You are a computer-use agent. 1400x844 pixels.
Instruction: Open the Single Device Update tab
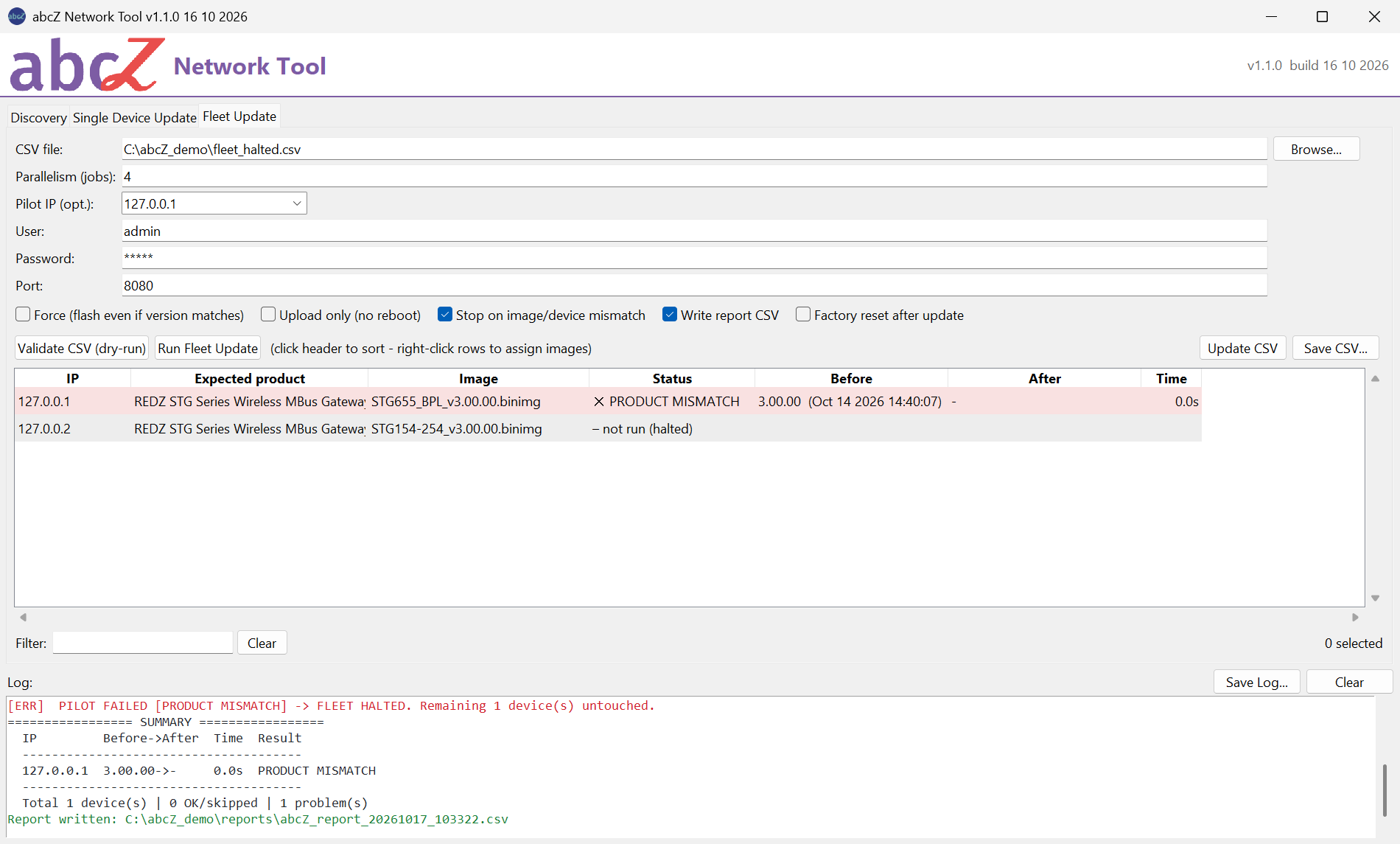[x=134, y=117]
